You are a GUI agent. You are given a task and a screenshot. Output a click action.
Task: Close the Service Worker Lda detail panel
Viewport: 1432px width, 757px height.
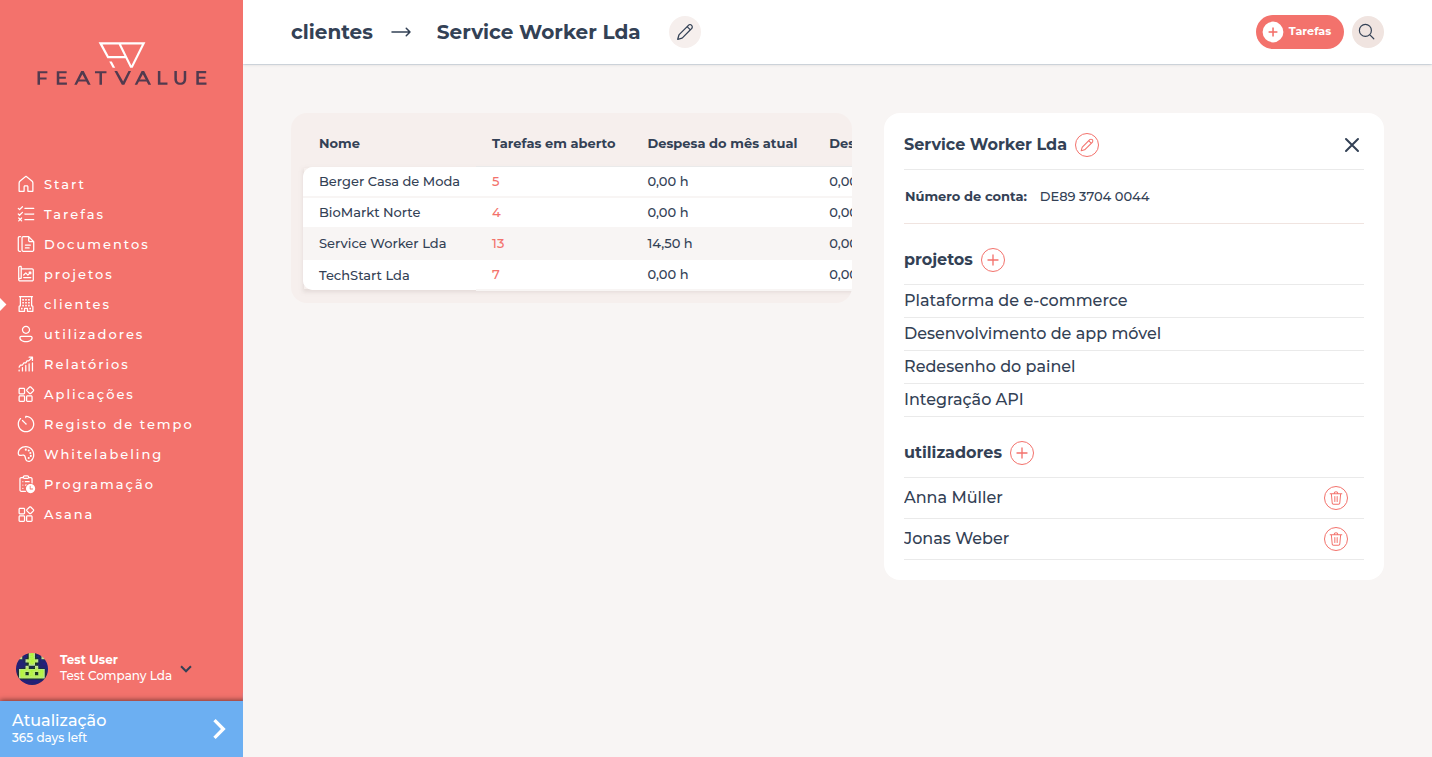(1352, 145)
